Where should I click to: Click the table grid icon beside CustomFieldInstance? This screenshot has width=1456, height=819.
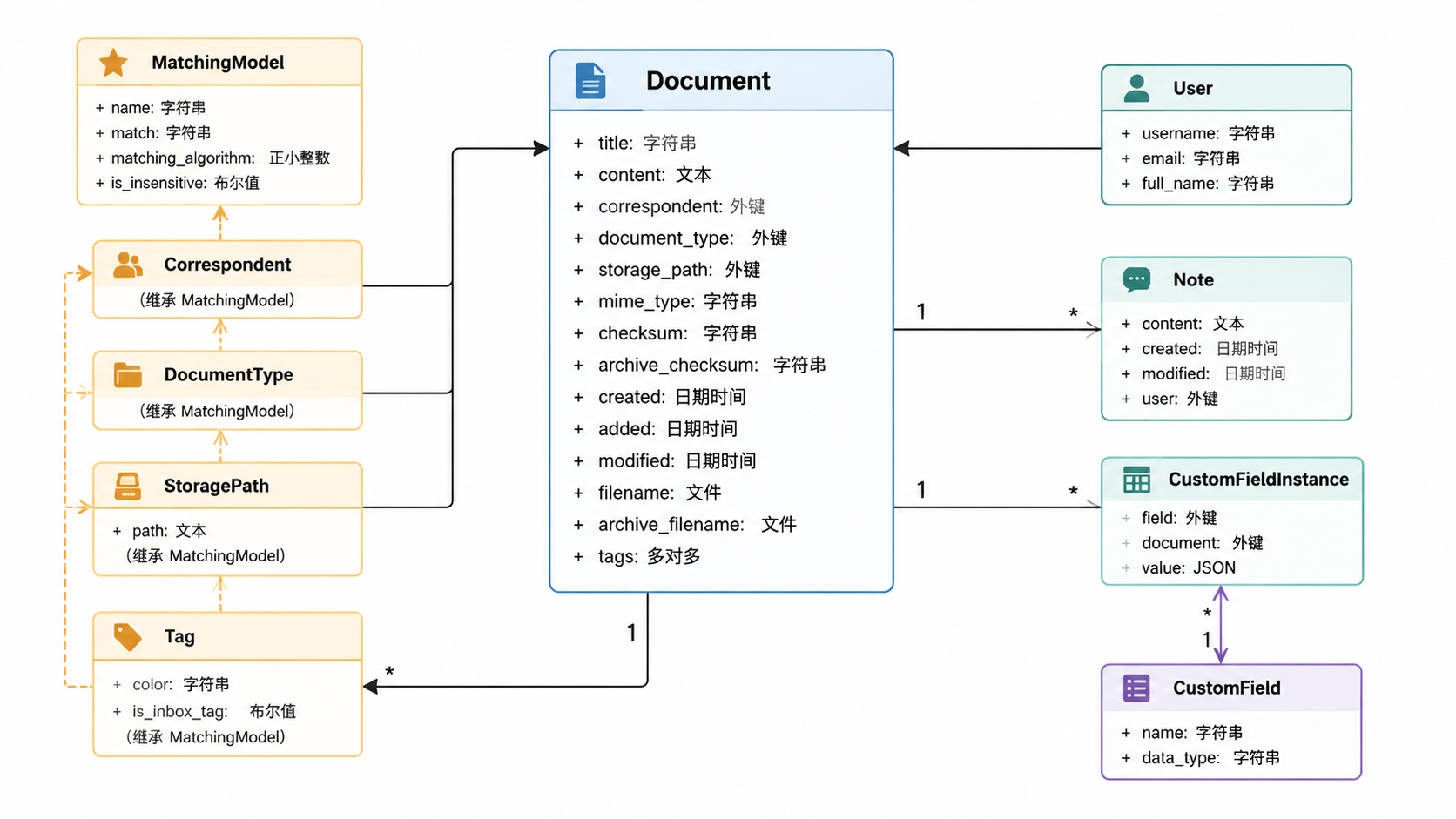click(1136, 480)
